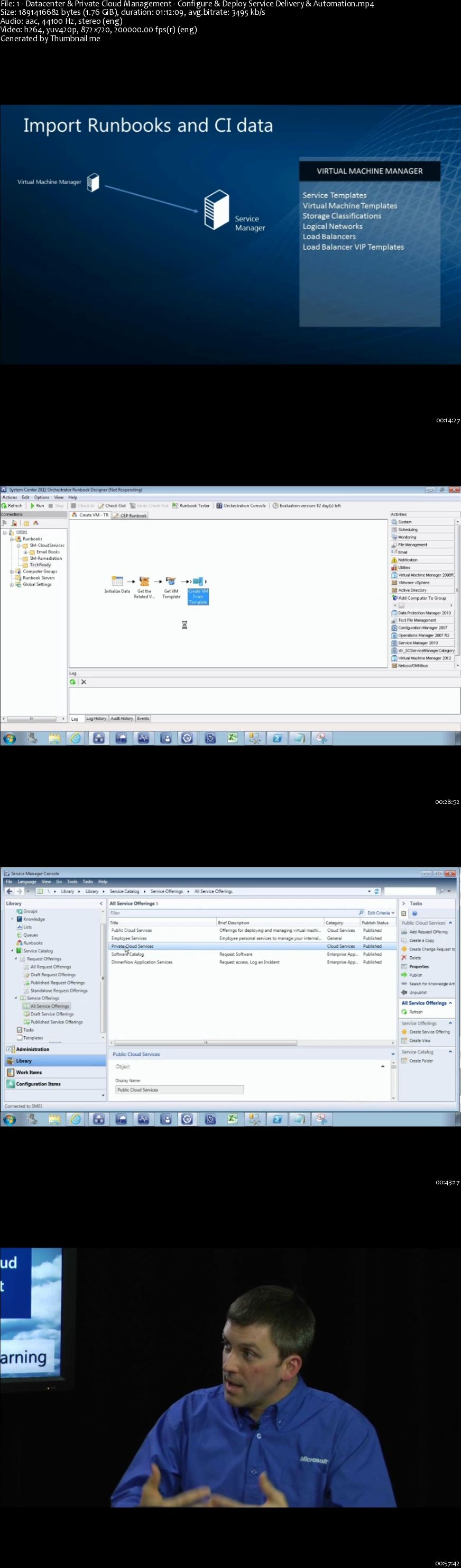The width and height of the screenshot is (461, 1568).
Task: Open the Edit Criteria dropdown
Action: click(381, 912)
